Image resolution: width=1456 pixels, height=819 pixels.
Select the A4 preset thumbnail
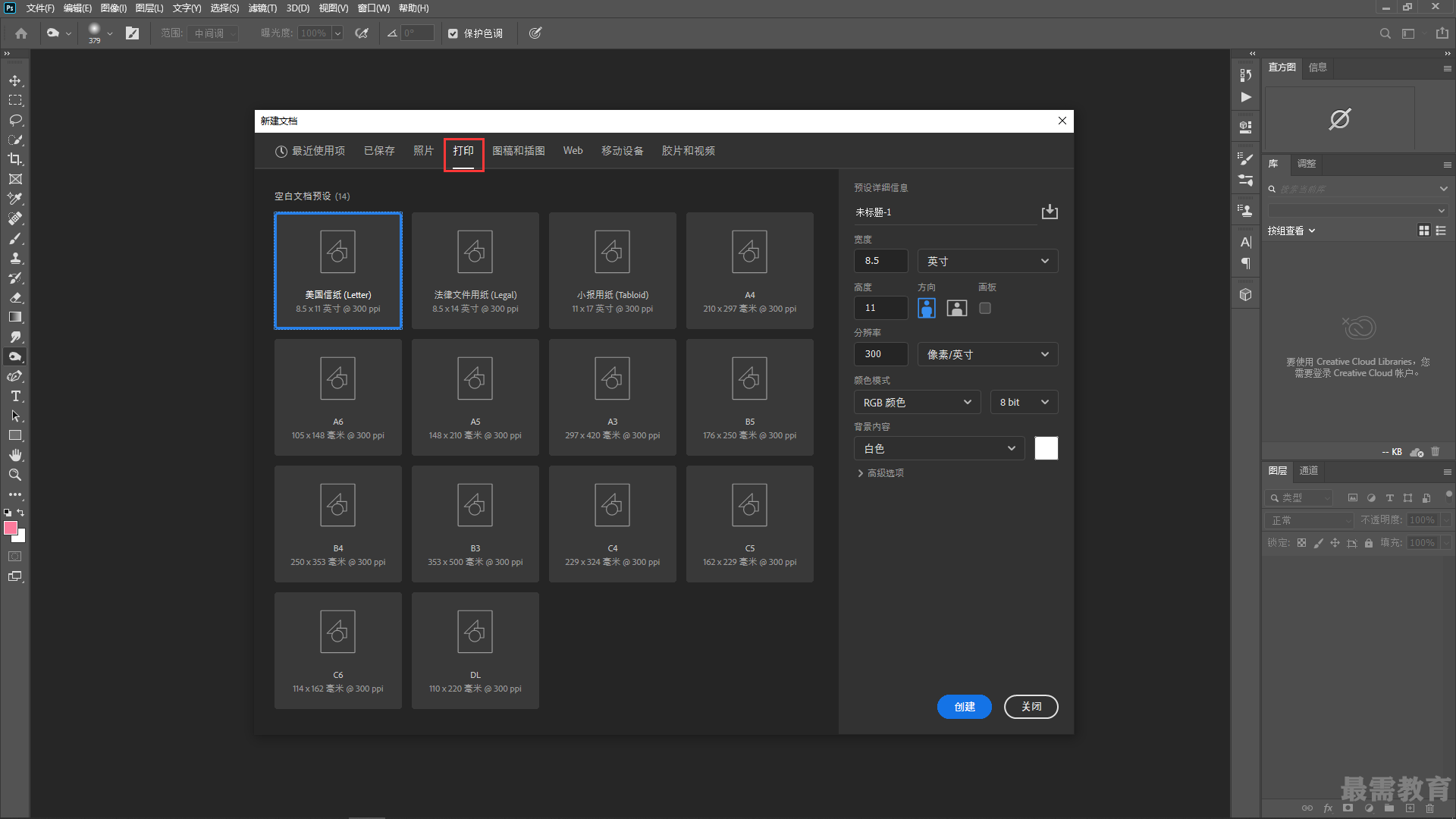tap(750, 271)
